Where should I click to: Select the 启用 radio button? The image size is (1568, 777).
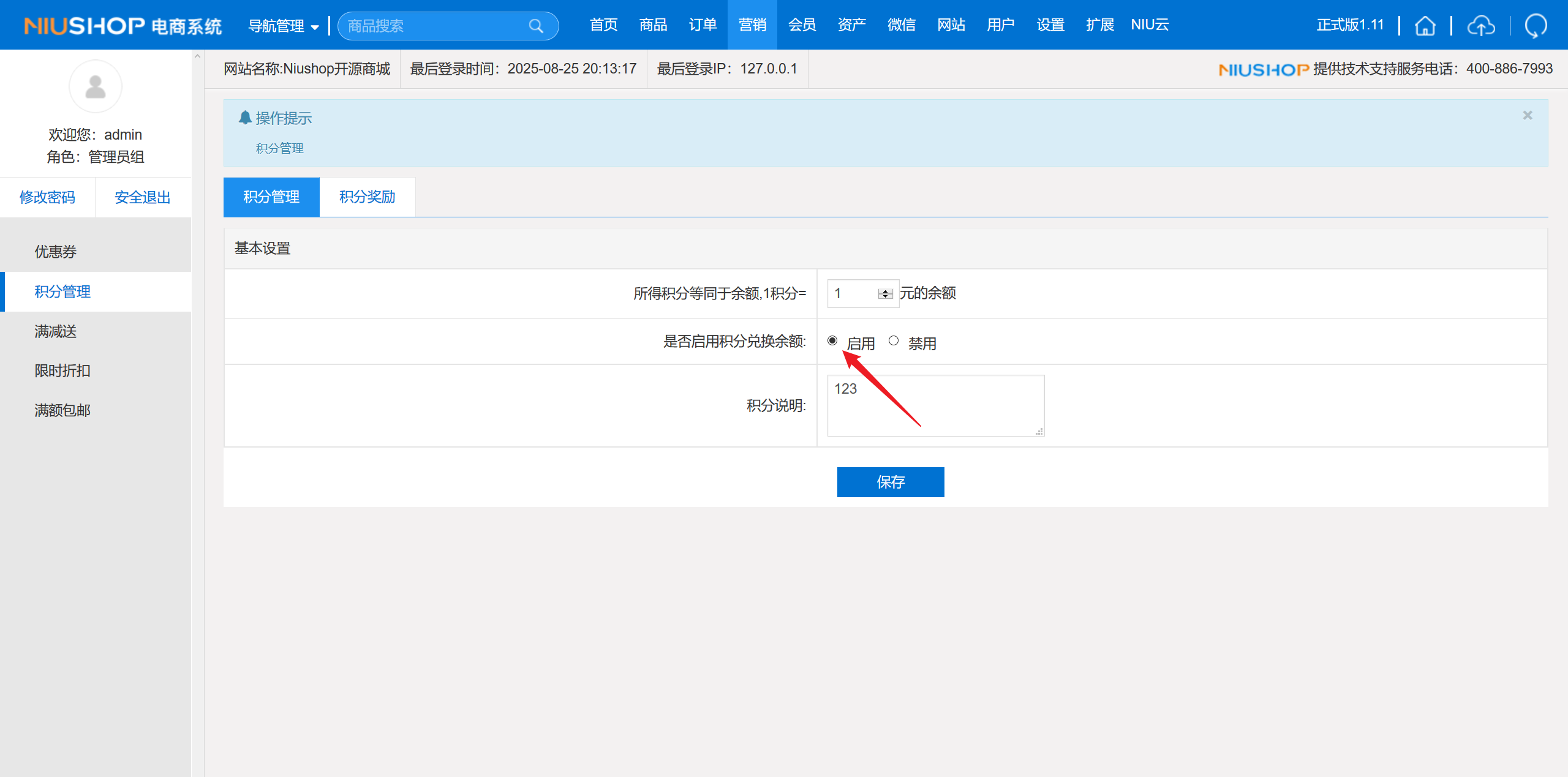(832, 340)
